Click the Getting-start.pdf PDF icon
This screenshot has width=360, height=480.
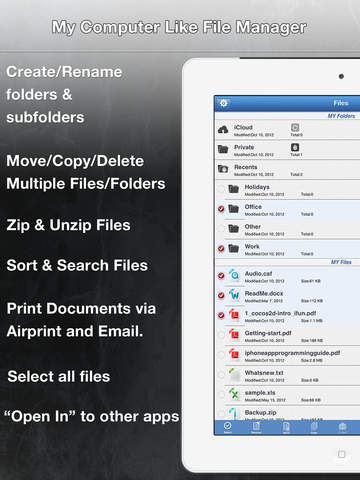point(234,334)
